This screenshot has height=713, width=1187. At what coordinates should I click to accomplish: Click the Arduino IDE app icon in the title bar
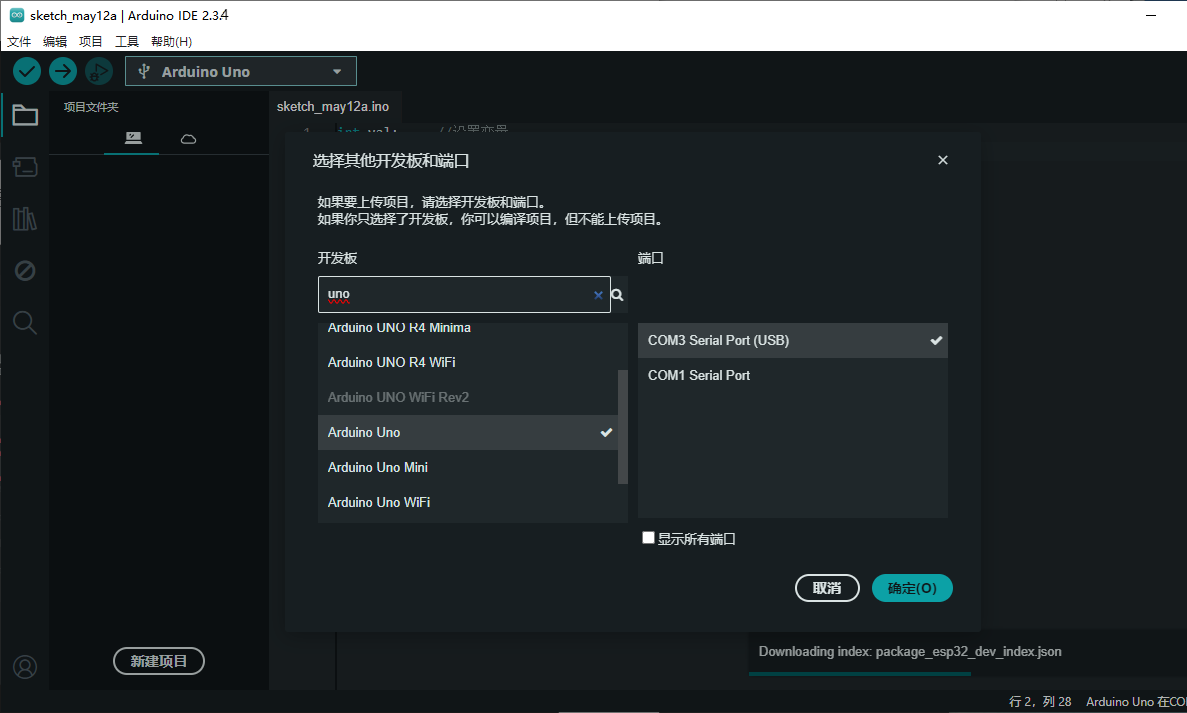pyautogui.click(x=16, y=15)
